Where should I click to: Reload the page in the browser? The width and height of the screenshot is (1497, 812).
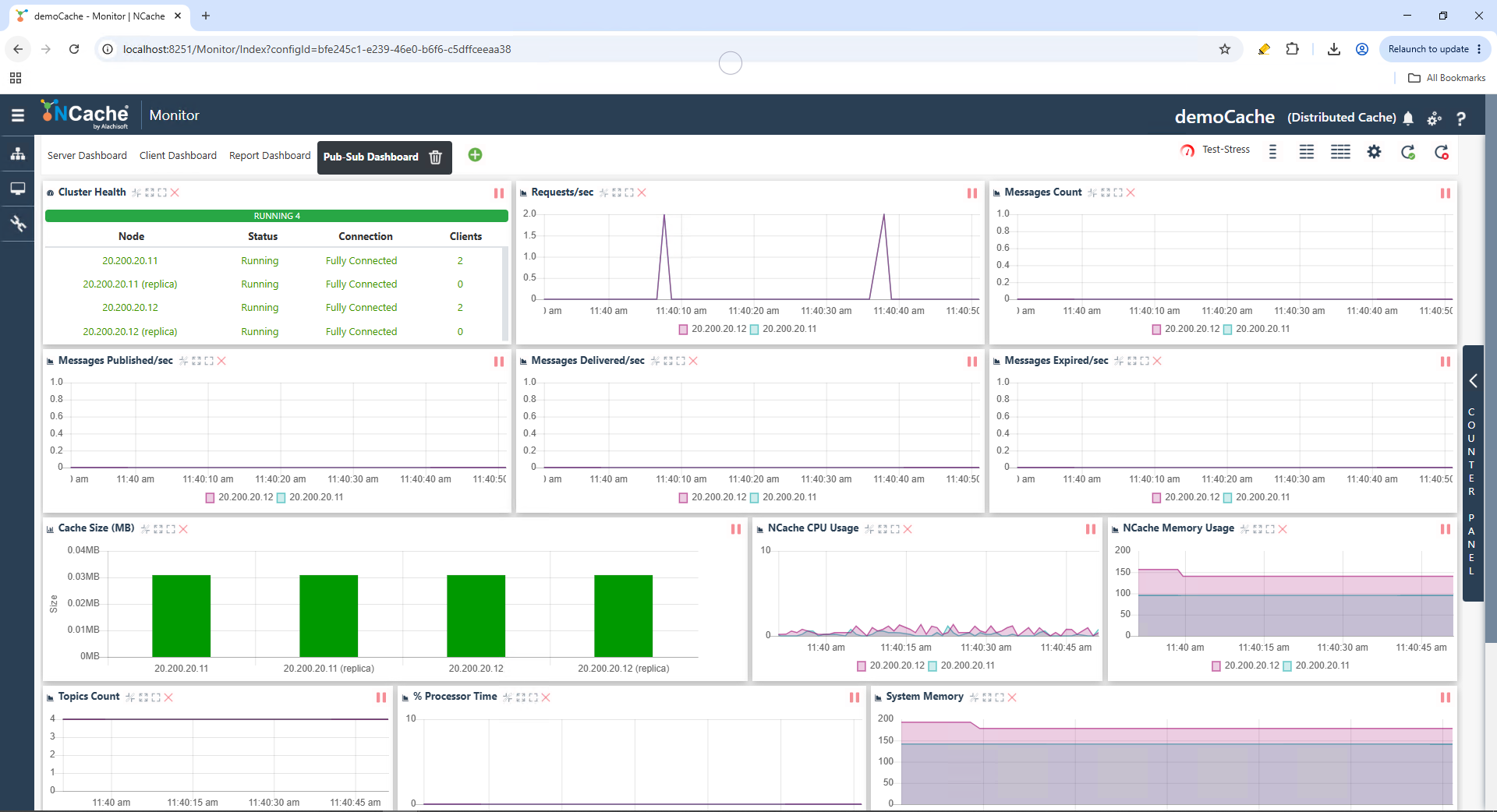pos(74,49)
